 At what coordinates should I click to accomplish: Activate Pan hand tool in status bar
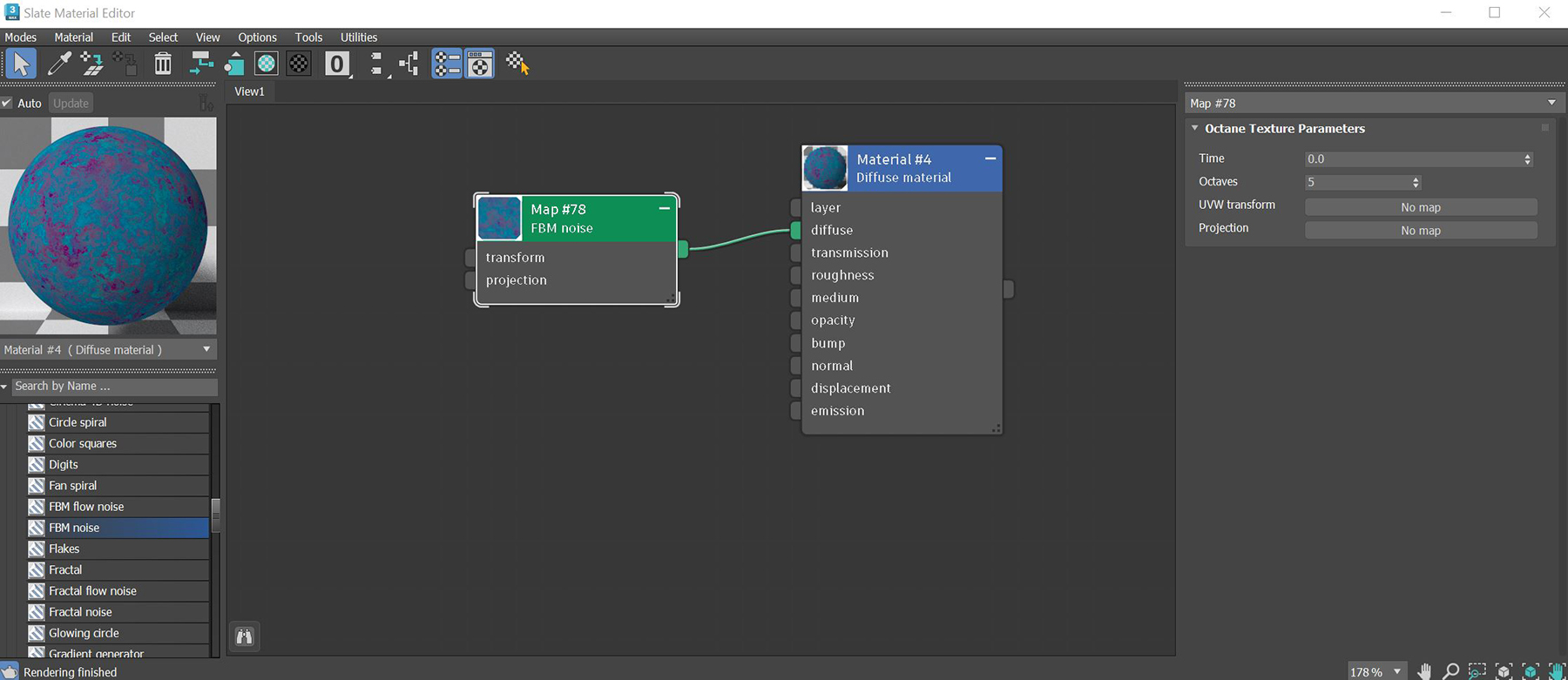(1424, 670)
